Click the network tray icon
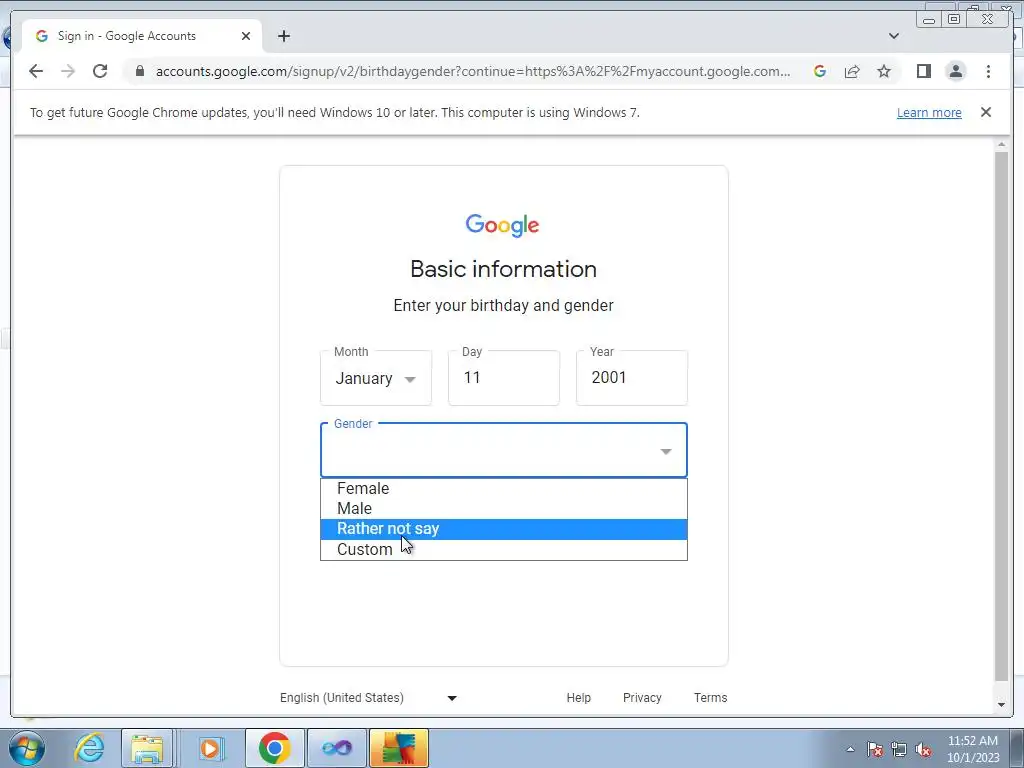 tap(899, 749)
